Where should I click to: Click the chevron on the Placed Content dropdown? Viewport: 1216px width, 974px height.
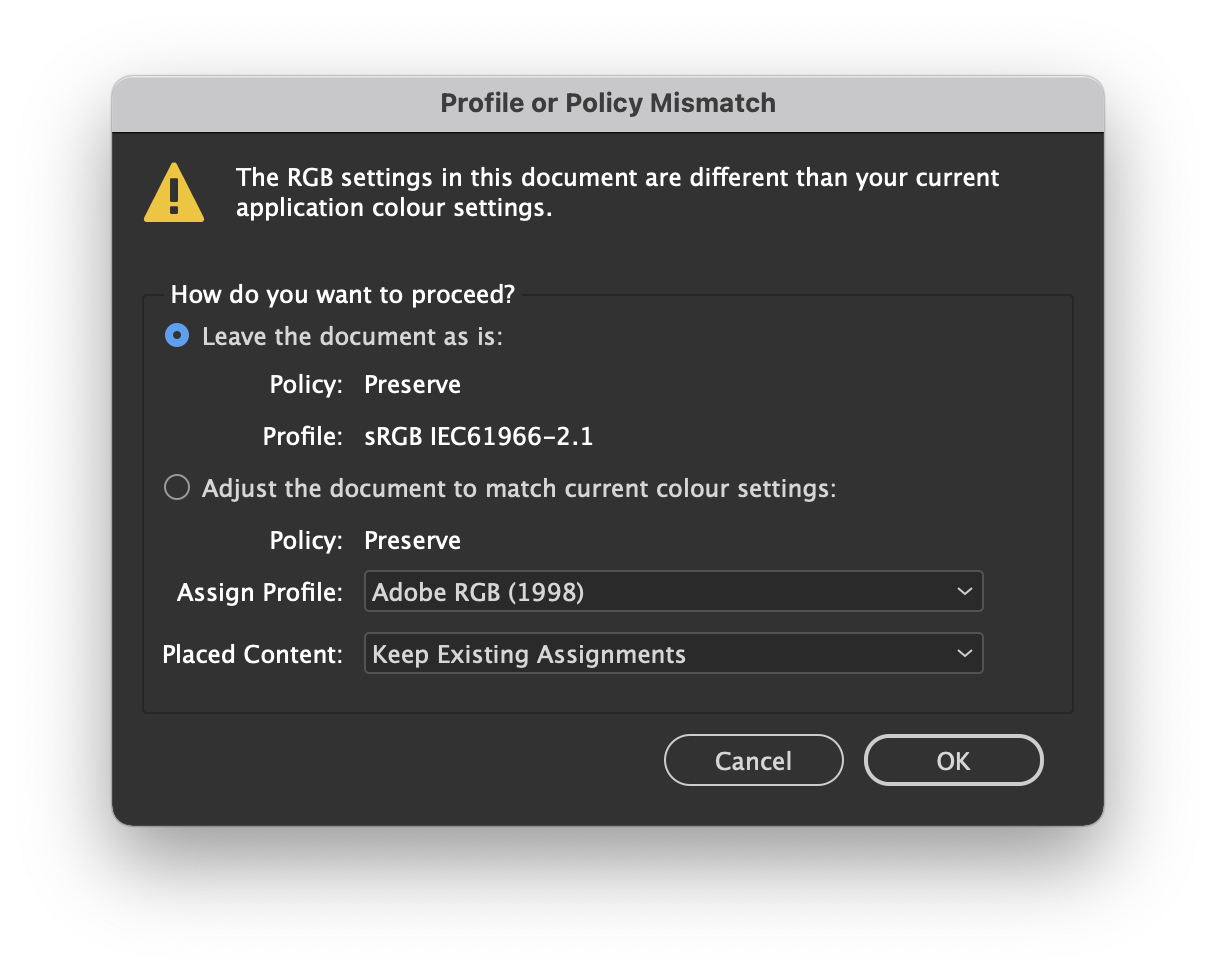pyautogui.click(x=964, y=653)
